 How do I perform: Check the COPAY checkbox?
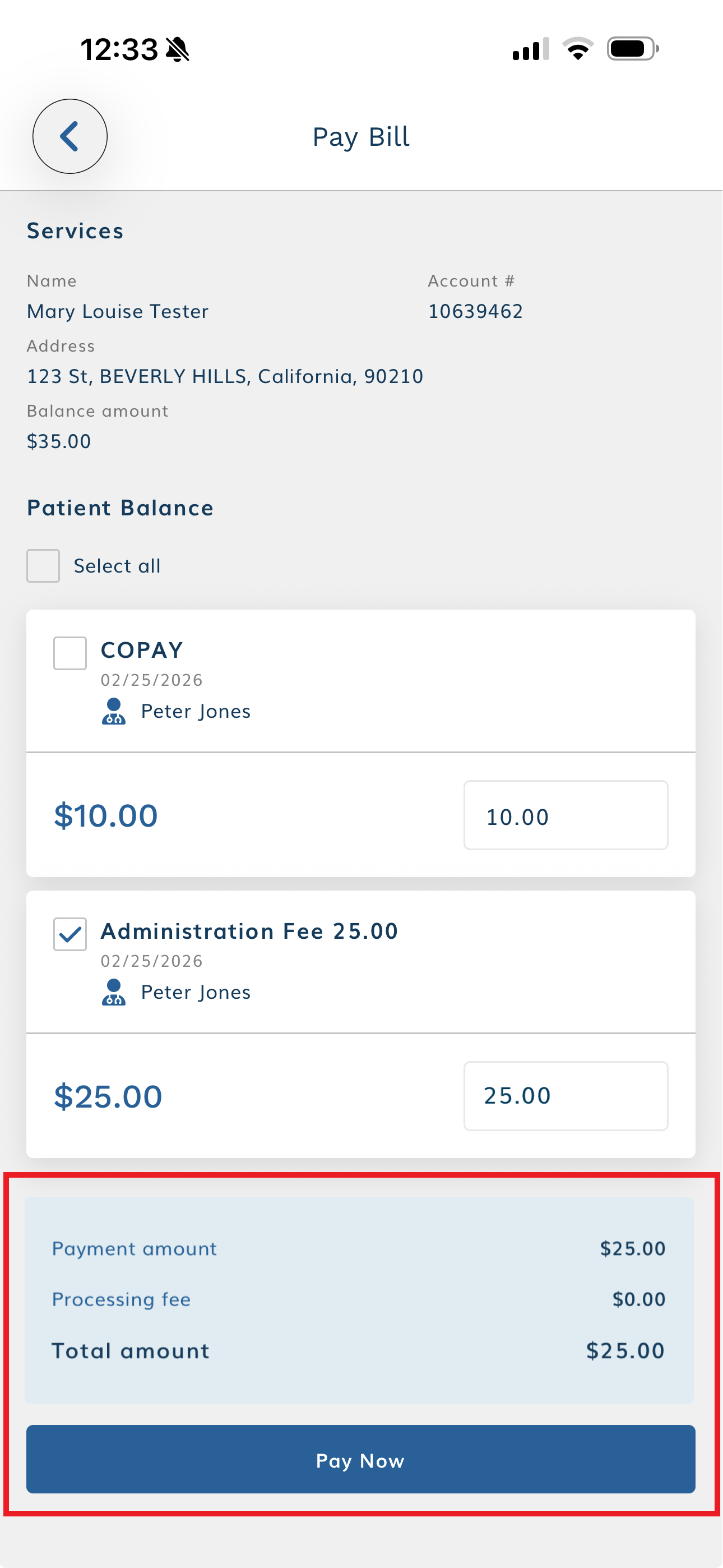coord(70,653)
